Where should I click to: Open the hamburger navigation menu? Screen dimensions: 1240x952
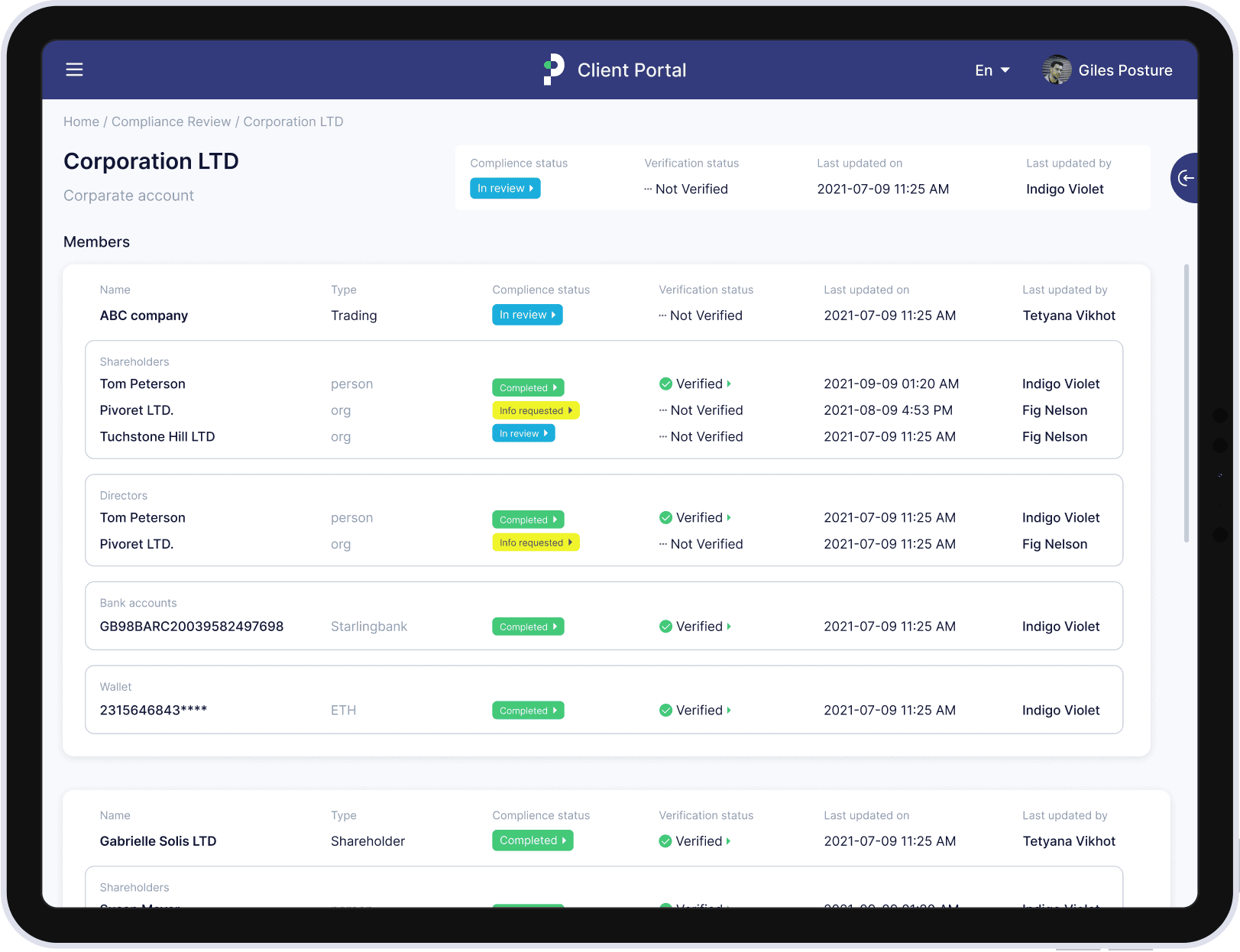click(74, 70)
